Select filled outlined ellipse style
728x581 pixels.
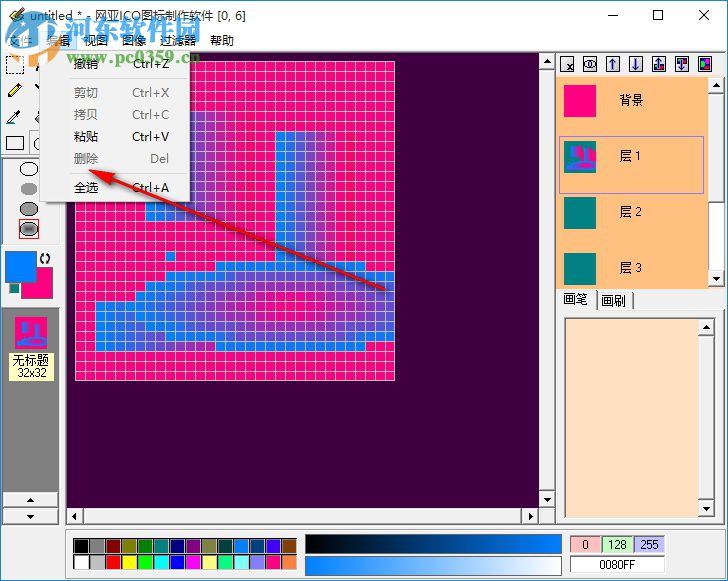pos(29,209)
